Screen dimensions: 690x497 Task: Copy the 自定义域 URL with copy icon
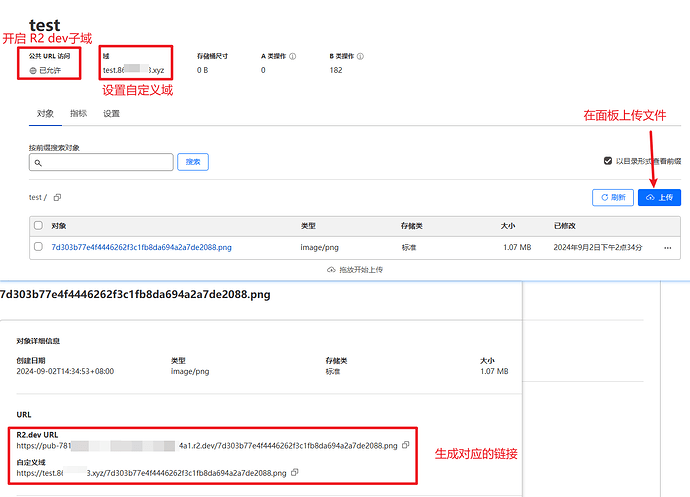tap(295, 472)
